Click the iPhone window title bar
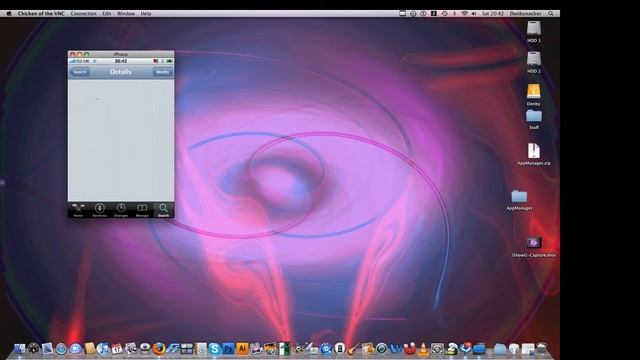The height and width of the screenshot is (360, 640). pyautogui.click(x=121, y=54)
